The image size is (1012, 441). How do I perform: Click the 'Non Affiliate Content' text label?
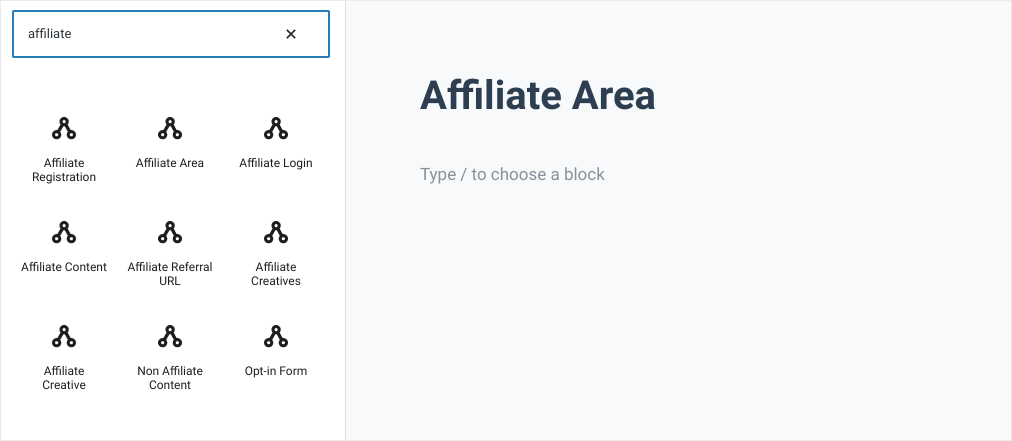tap(170, 378)
